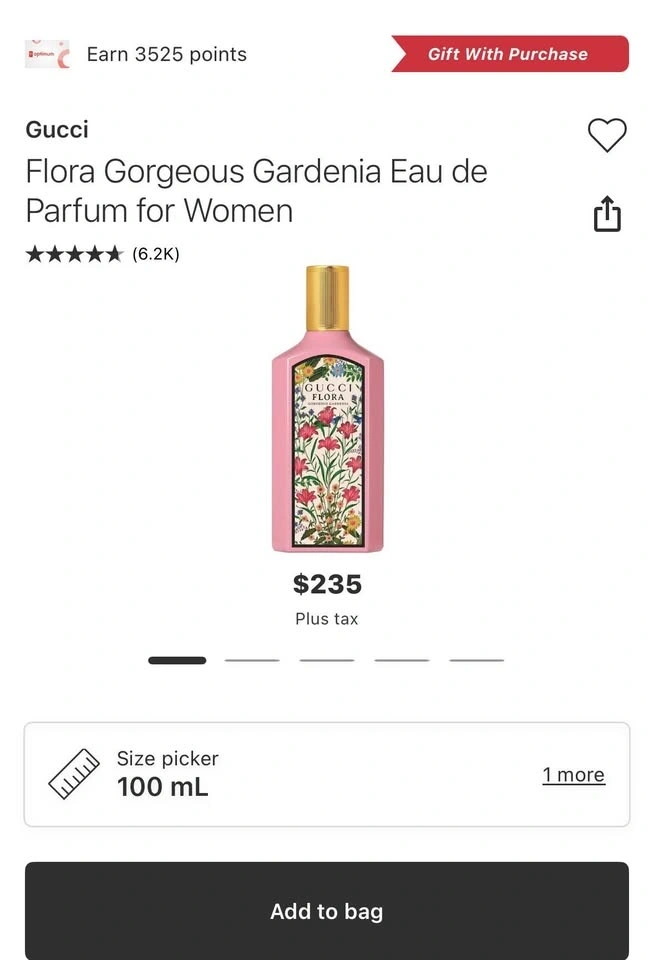Expand the Size picker 100 mL selector

300,774
